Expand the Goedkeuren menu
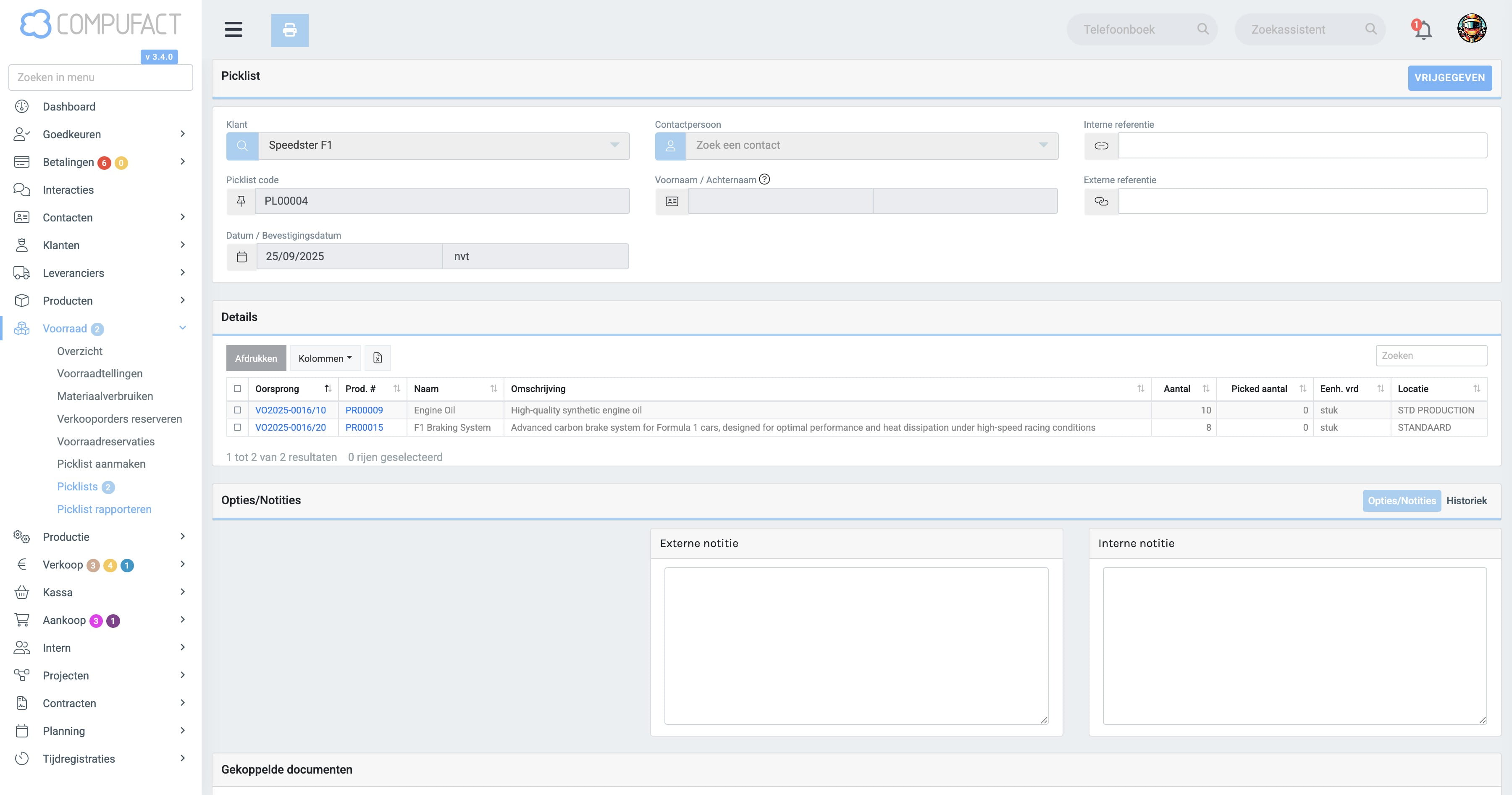Viewport: 1512px width, 795px height. coord(183,134)
